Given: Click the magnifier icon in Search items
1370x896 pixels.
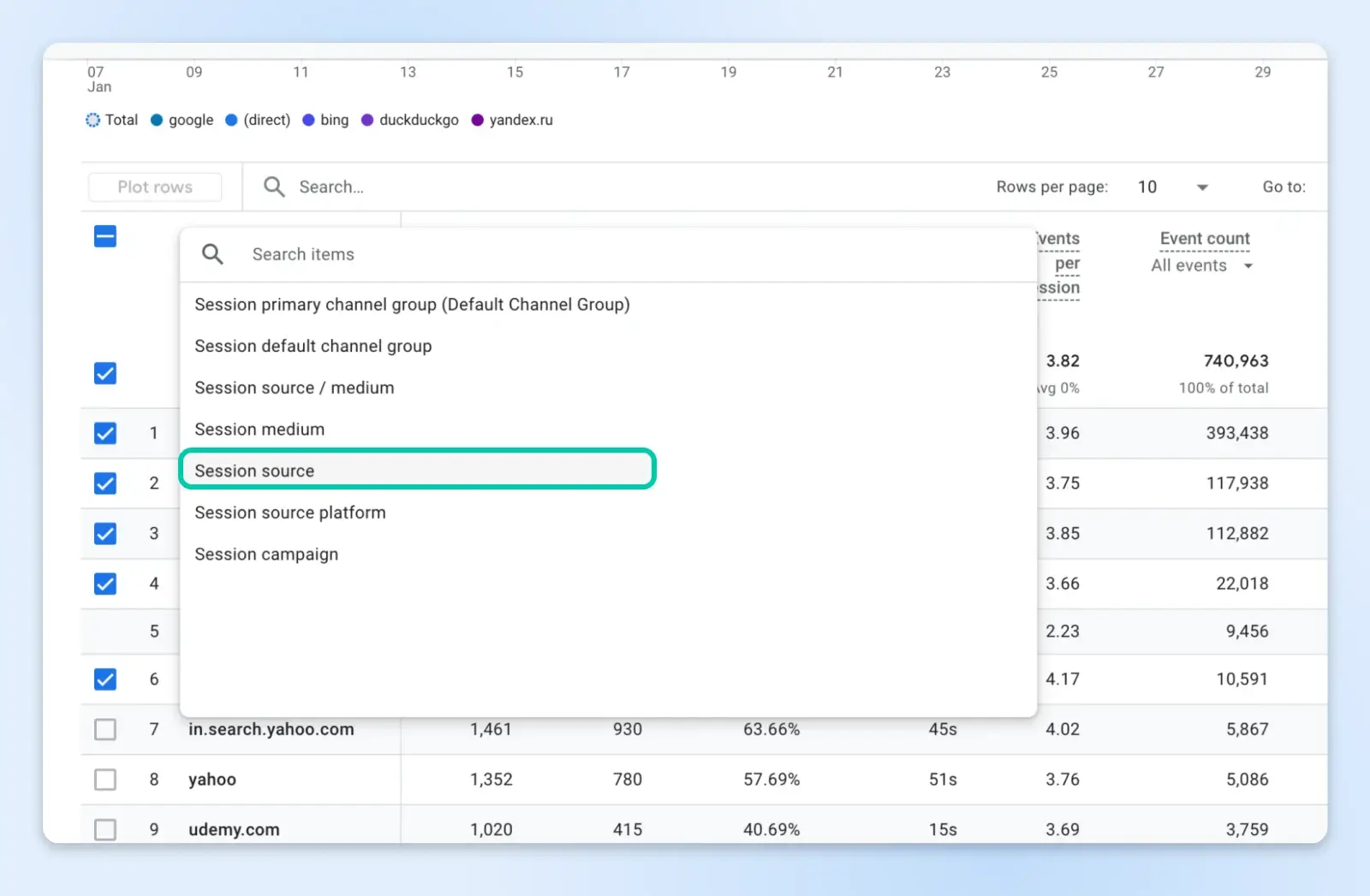Looking at the screenshot, I should coord(212,254).
